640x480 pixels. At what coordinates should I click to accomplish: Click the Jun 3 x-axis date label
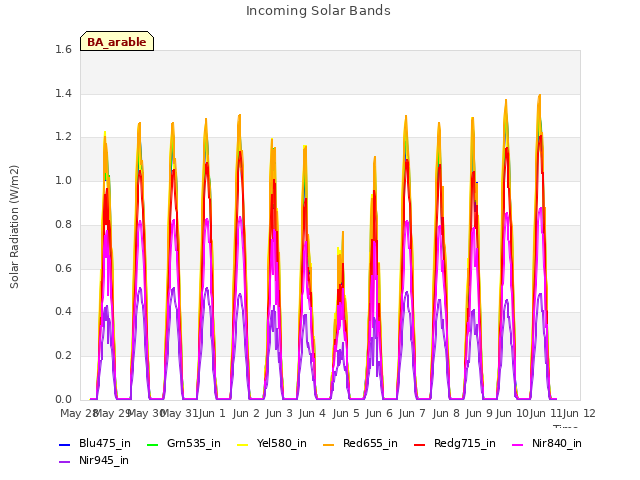[x=279, y=413]
